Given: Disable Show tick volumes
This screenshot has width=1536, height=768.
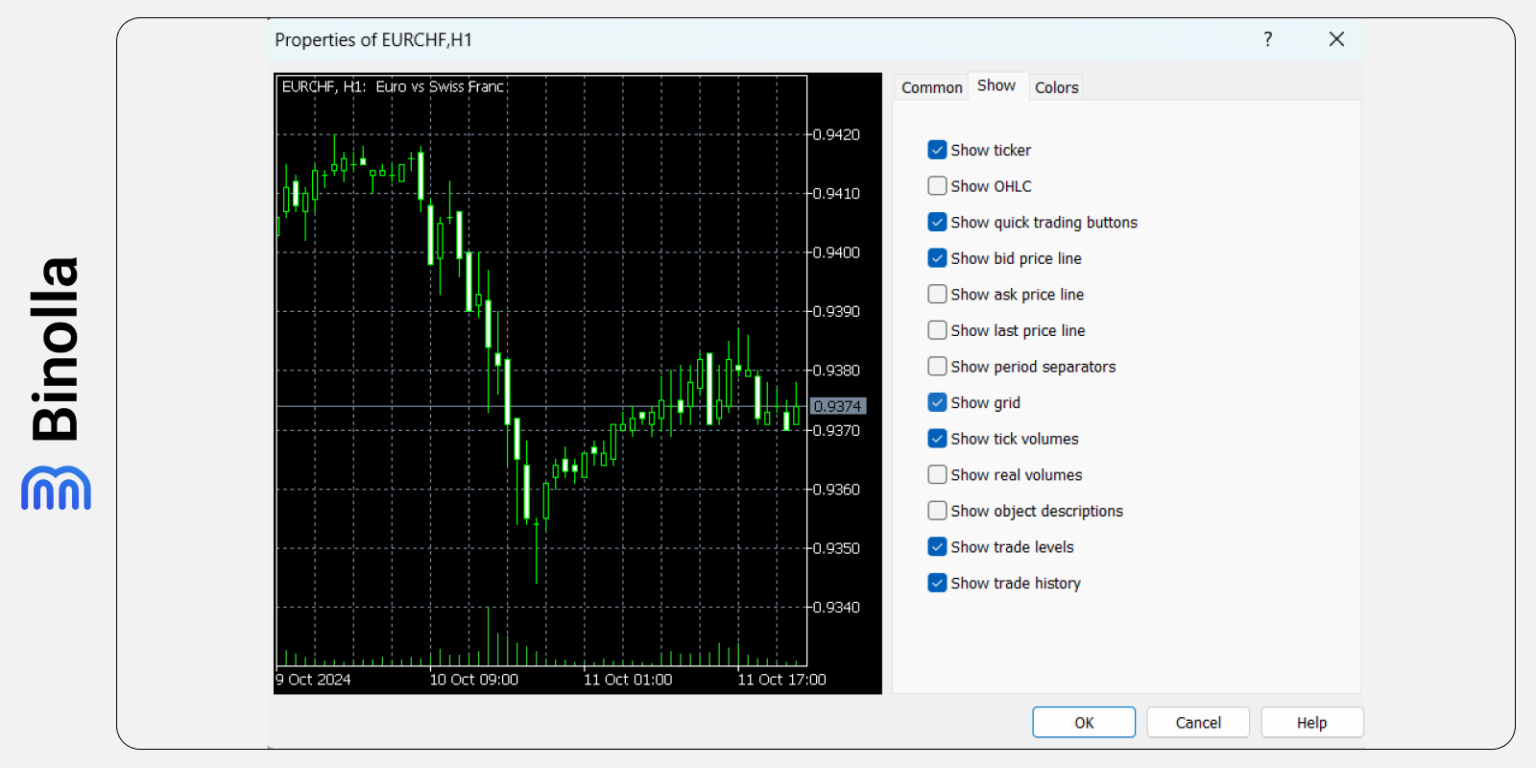Looking at the screenshot, I should point(937,438).
